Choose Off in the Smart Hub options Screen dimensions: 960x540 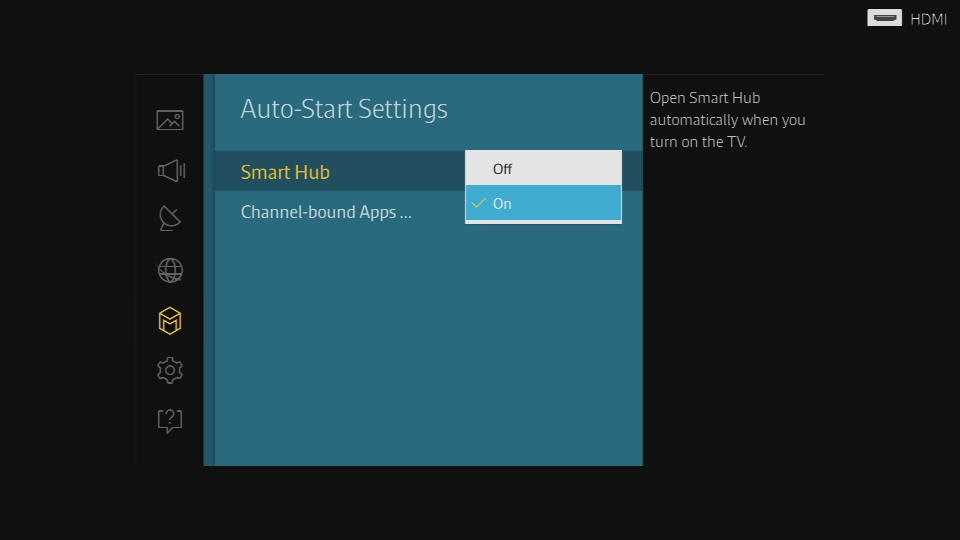[x=543, y=168]
